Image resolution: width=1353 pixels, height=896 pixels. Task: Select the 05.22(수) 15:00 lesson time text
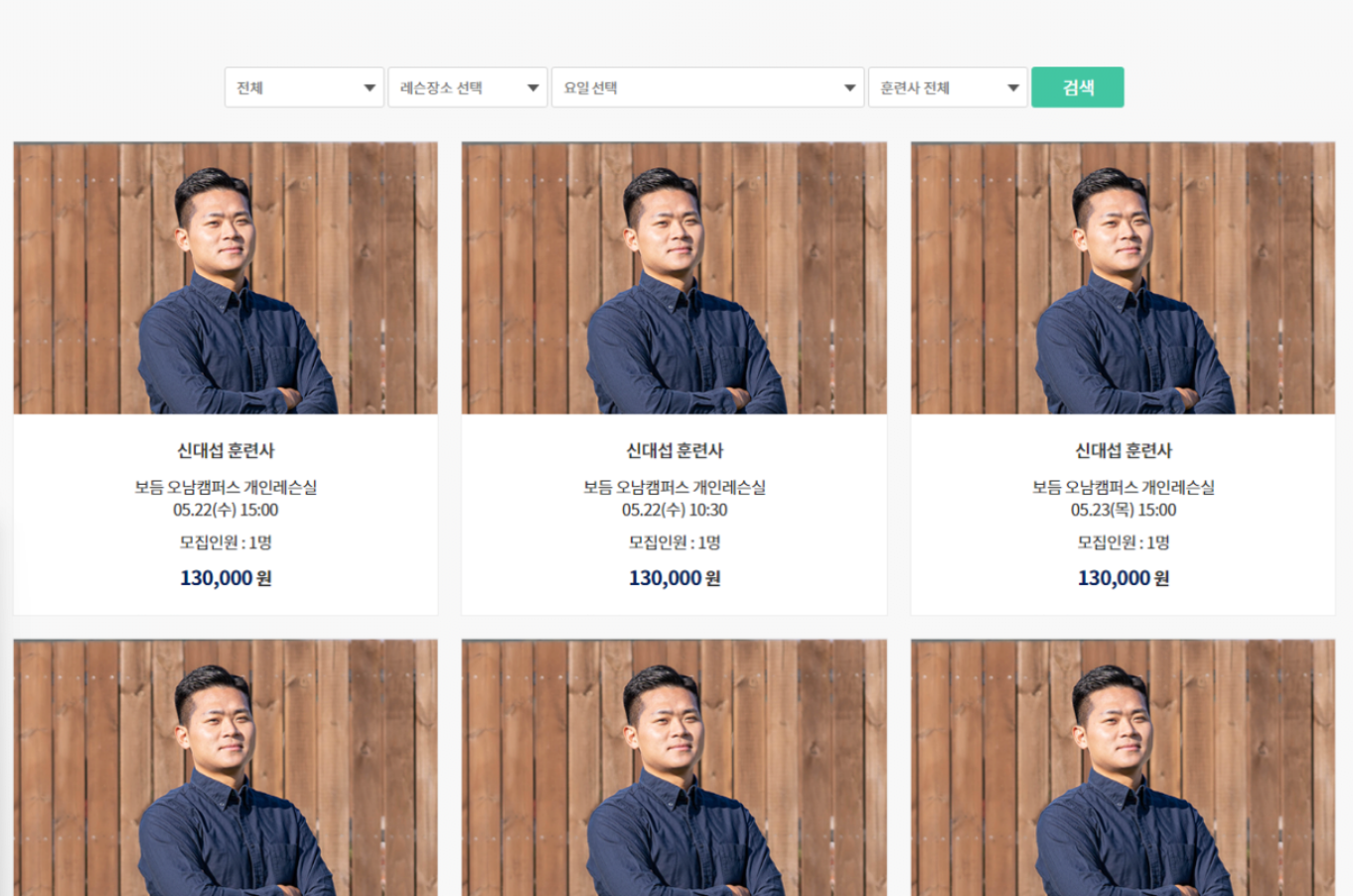(x=225, y=510)
